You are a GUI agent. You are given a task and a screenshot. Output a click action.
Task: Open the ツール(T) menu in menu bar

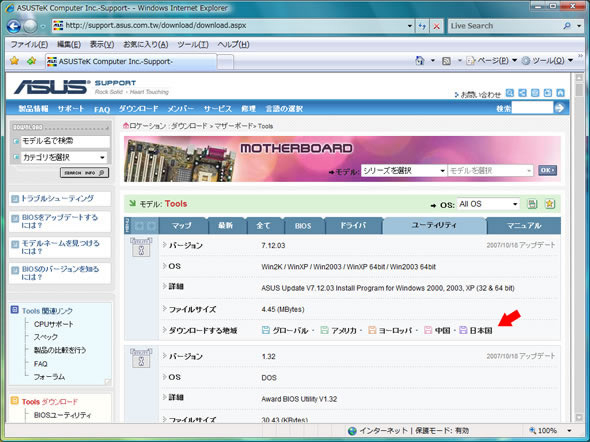click(x=193, y=44)
